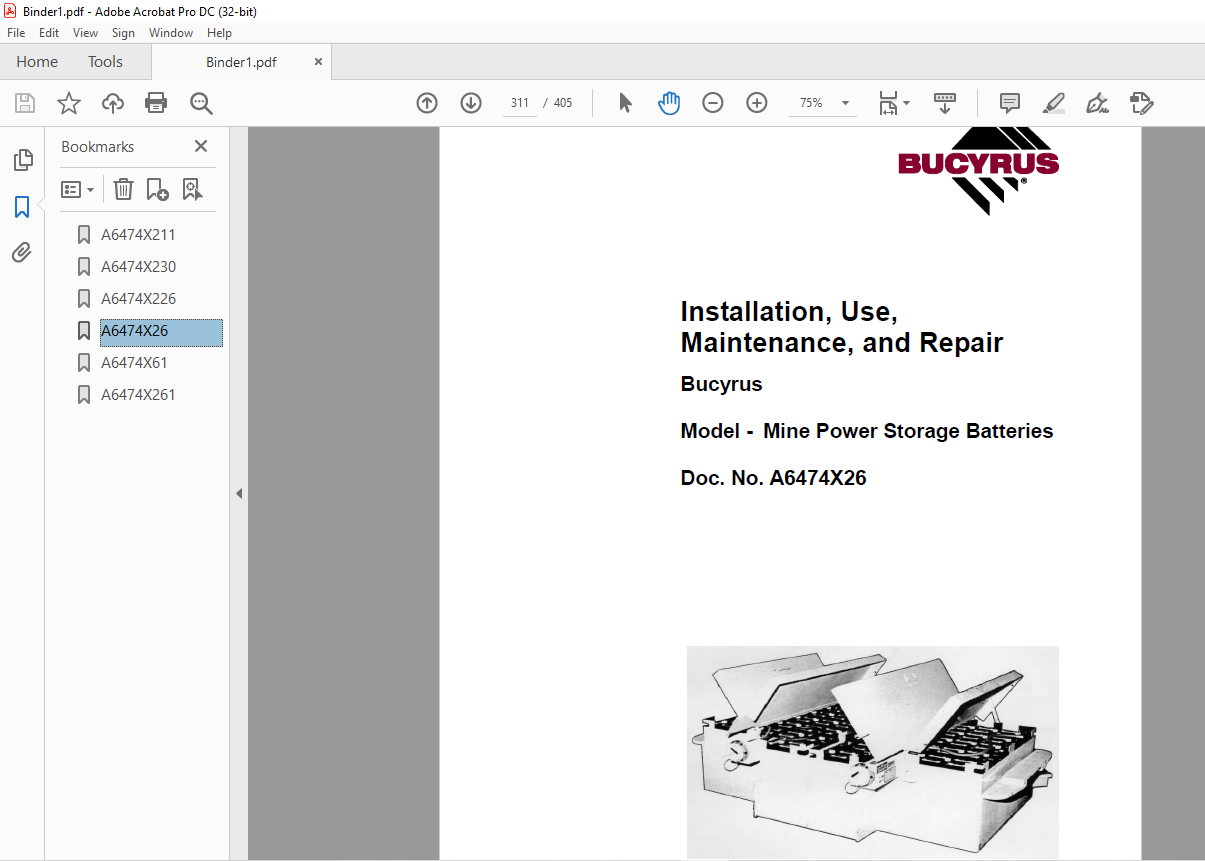Open the Window menu
1205x861 pixels.
171,33
